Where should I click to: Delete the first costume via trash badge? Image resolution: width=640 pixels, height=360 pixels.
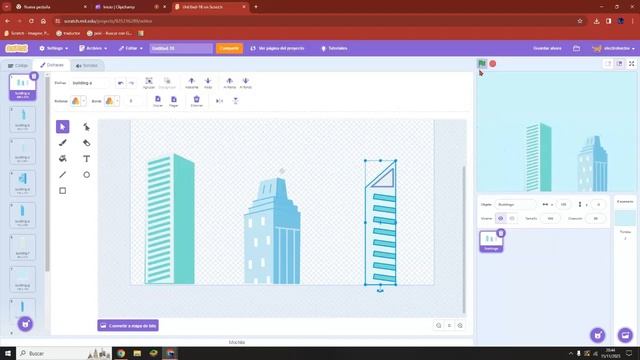[x=34, y=76]
